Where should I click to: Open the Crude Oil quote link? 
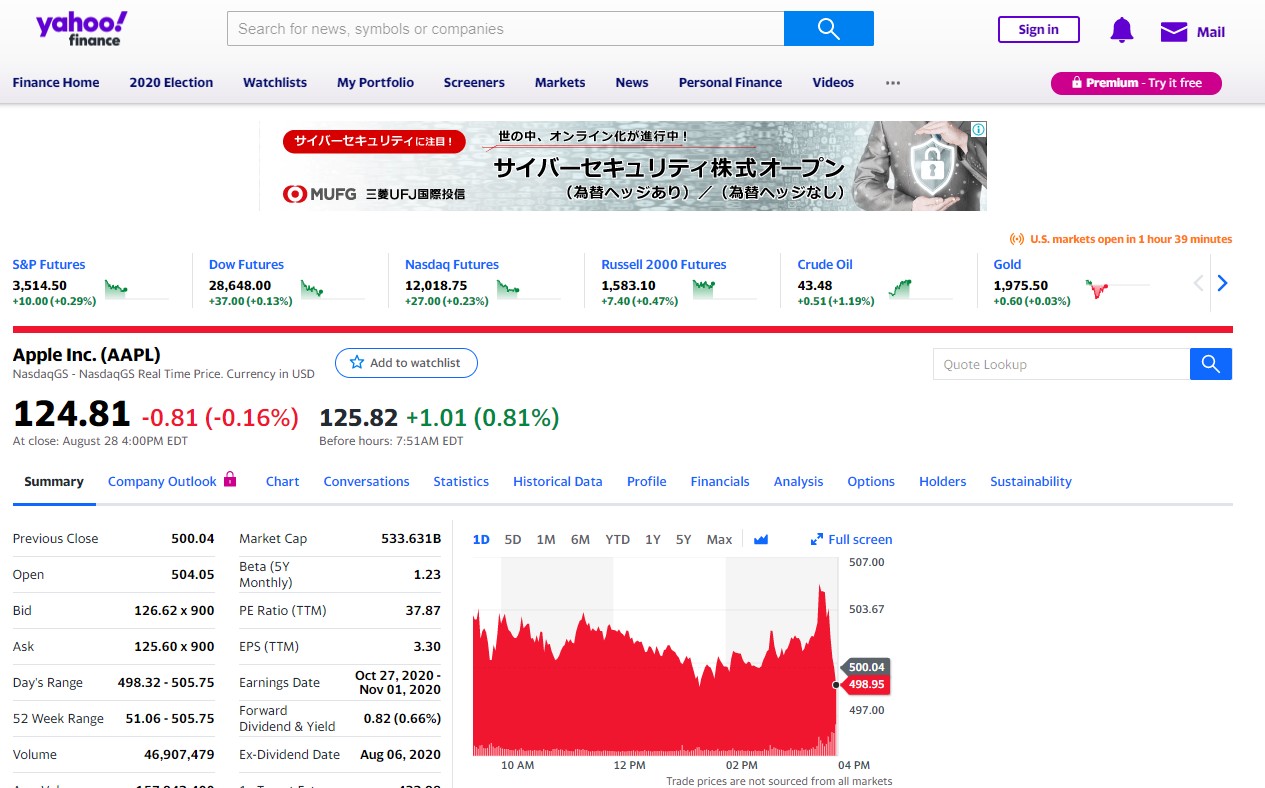[825, 264]
